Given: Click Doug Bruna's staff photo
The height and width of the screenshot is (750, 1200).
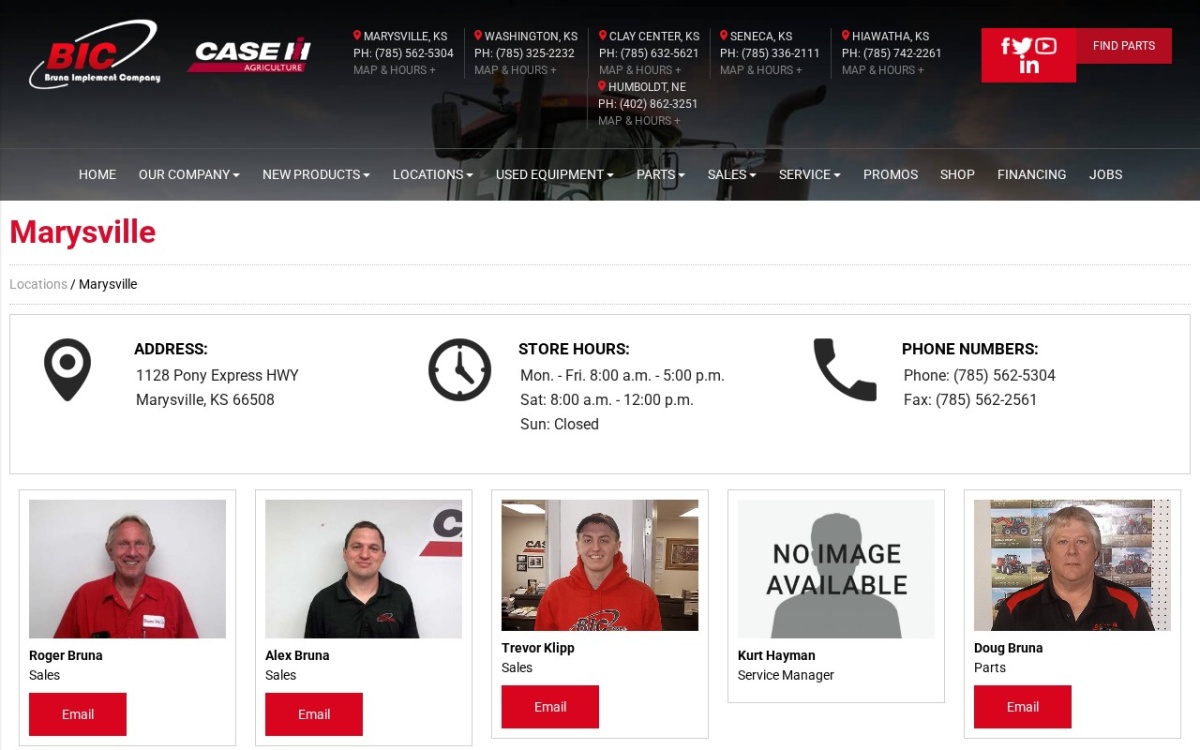Looking at the screenshot, I should [1072, 565].
